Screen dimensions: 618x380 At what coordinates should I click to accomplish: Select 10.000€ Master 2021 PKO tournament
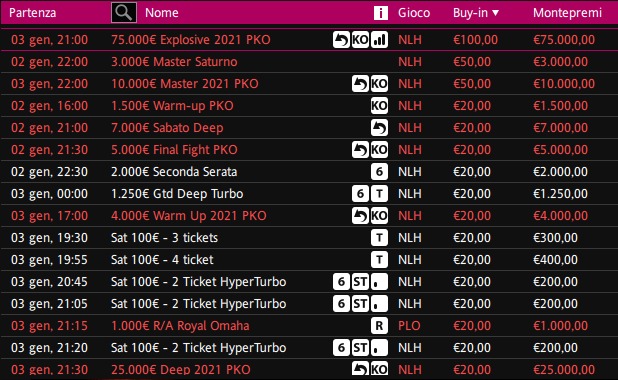coord(185,84)
